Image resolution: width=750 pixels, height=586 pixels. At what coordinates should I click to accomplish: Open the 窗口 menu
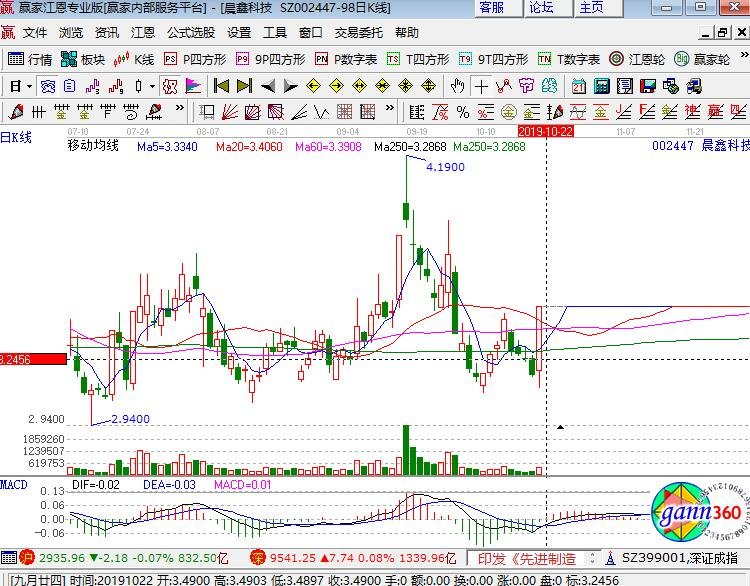coord(310,33)
